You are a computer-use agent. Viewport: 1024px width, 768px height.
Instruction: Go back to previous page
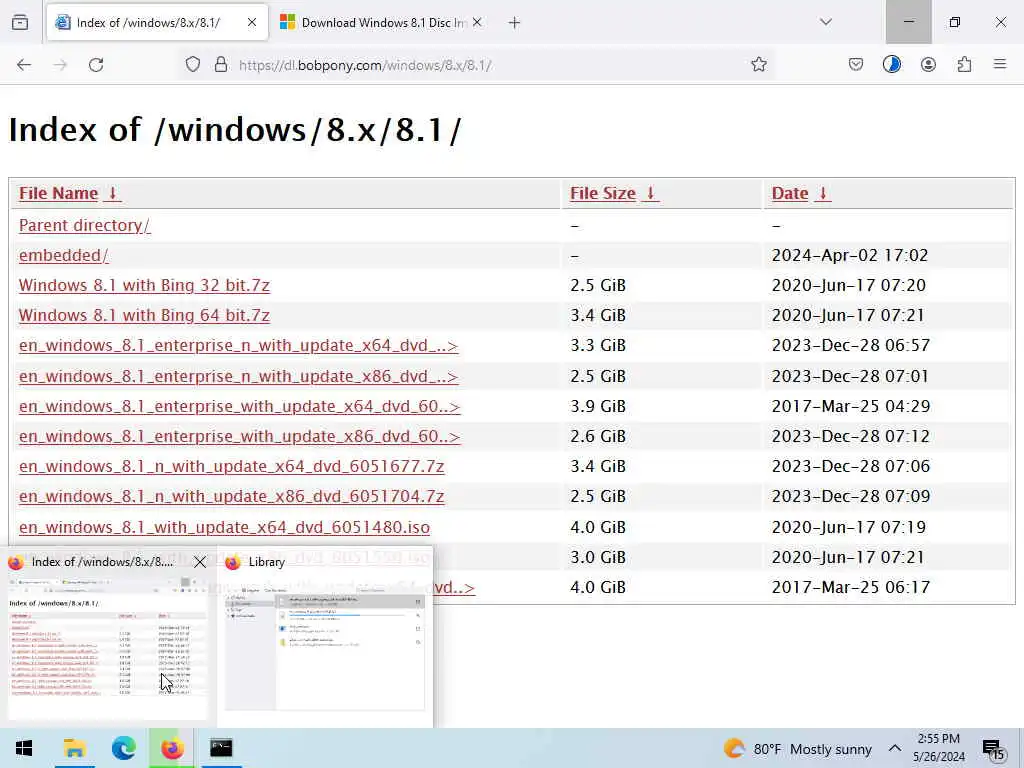click(24, 65)
